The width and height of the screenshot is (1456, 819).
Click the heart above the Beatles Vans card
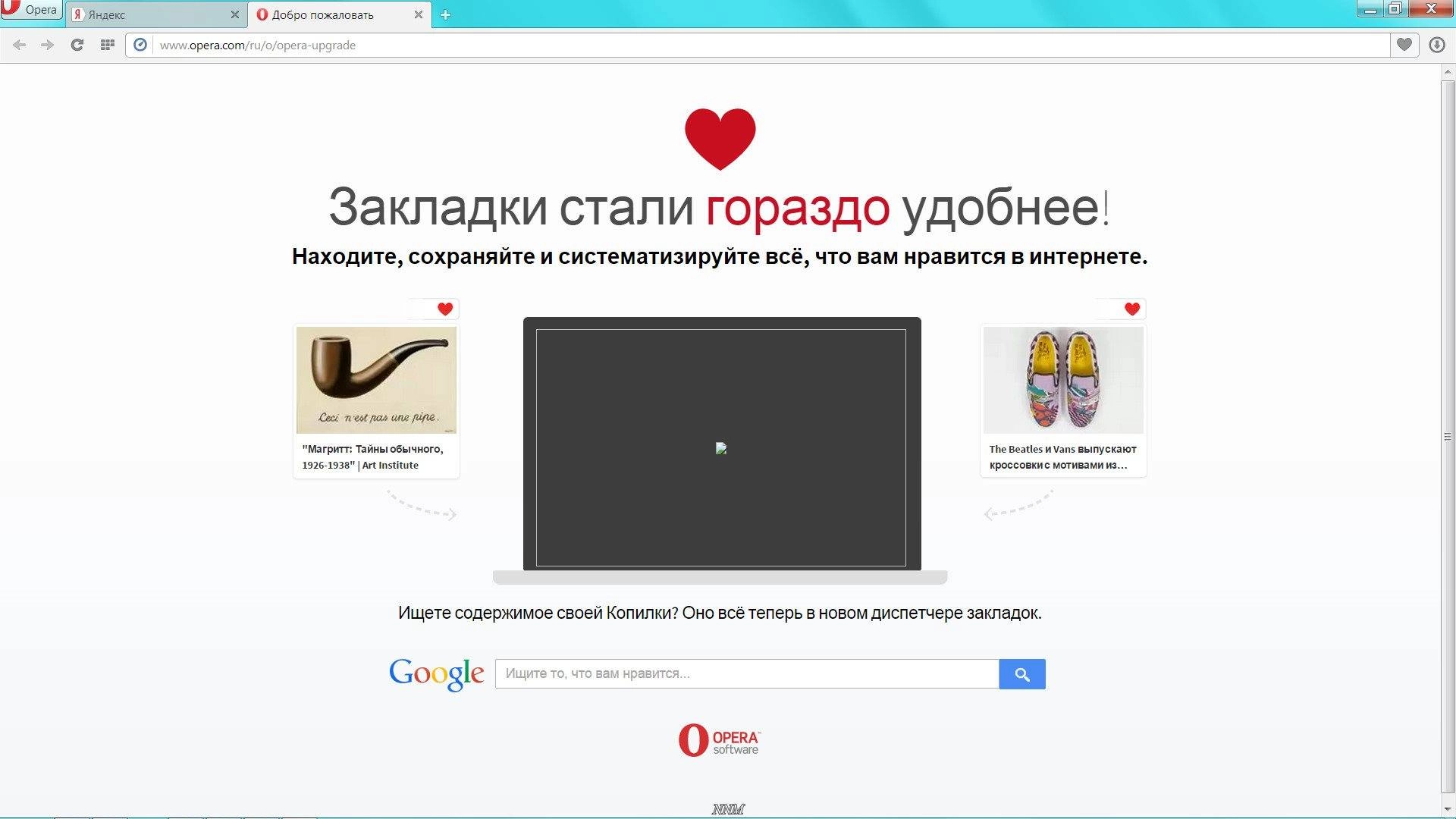click(1132, 309)
